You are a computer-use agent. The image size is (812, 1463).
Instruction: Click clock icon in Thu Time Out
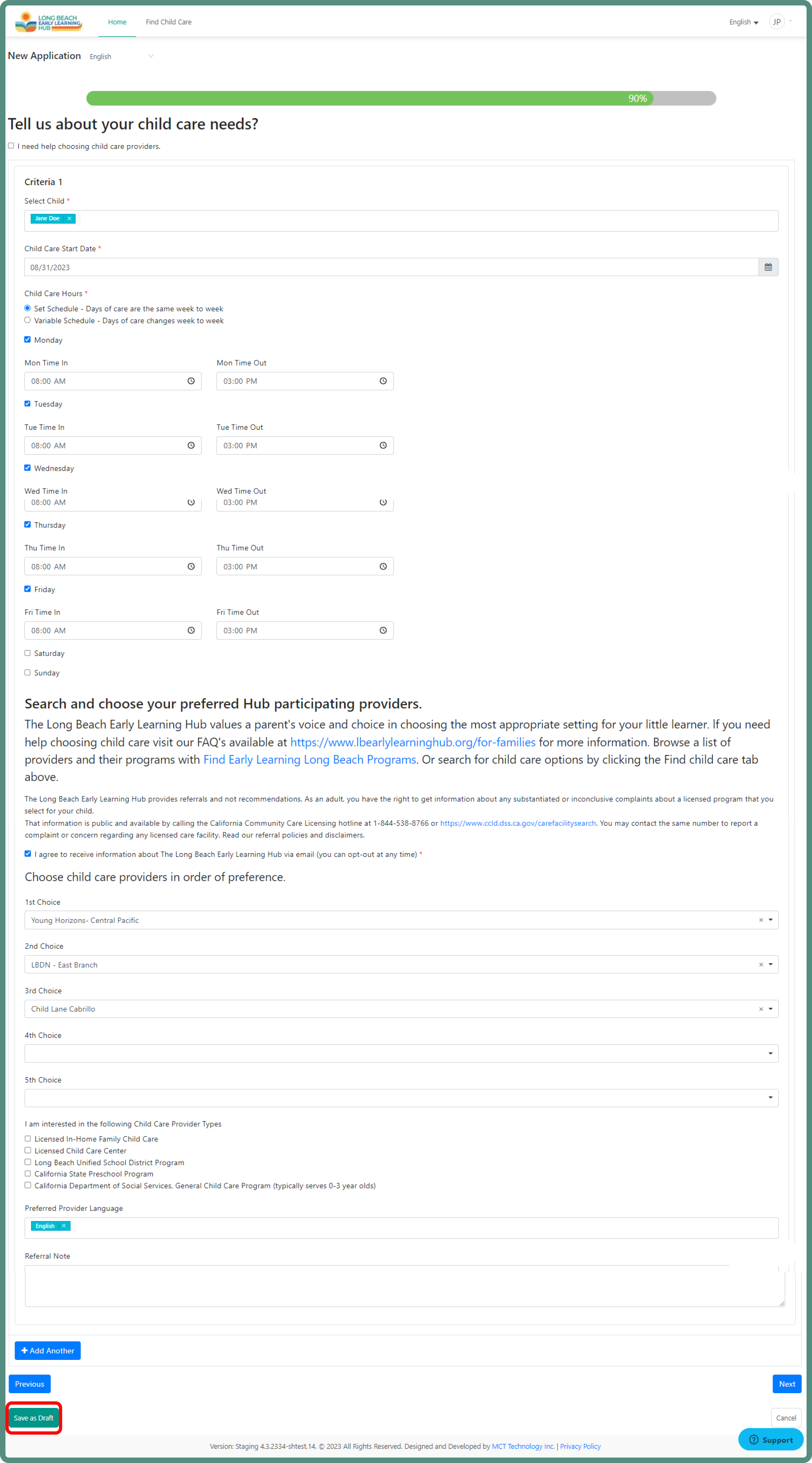[x=383, y=566]
